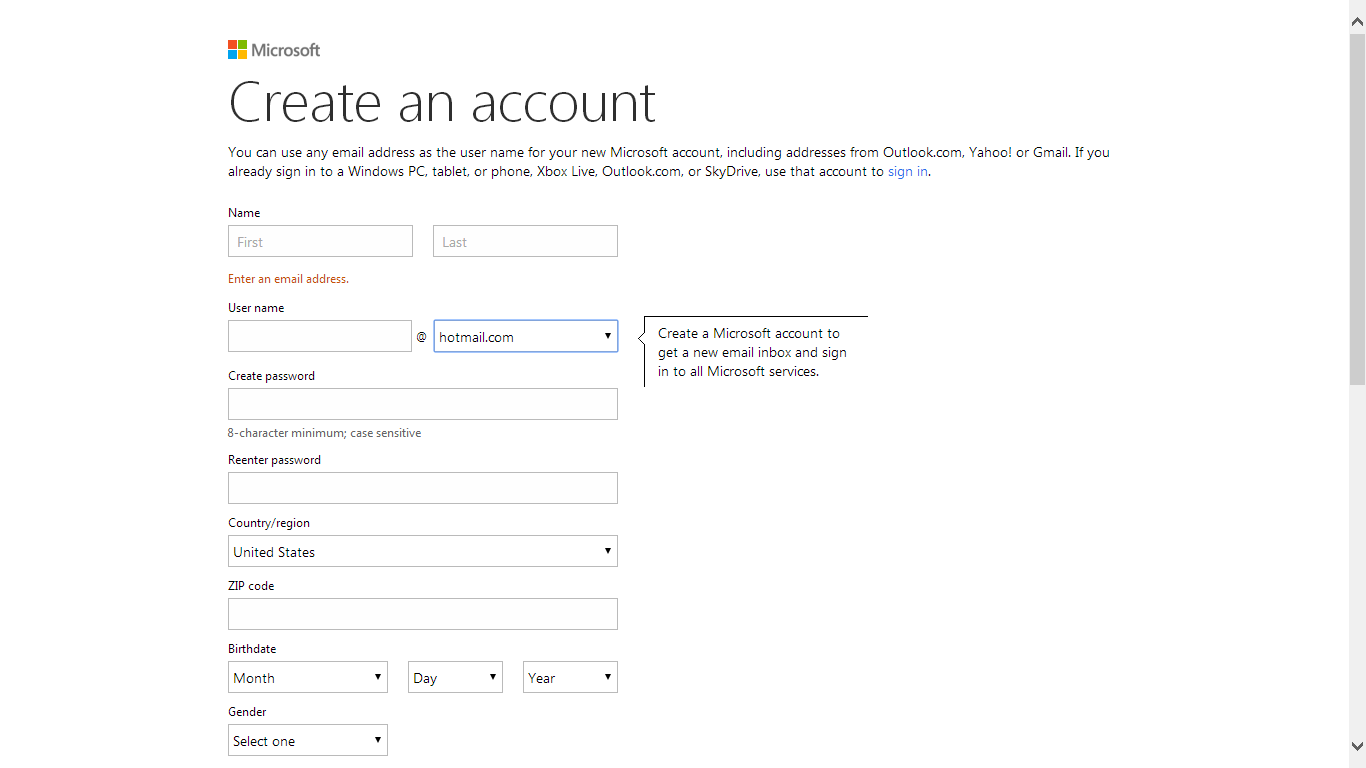Open the sign in link
Screen dimensions: 1366x768
(908, 171)
